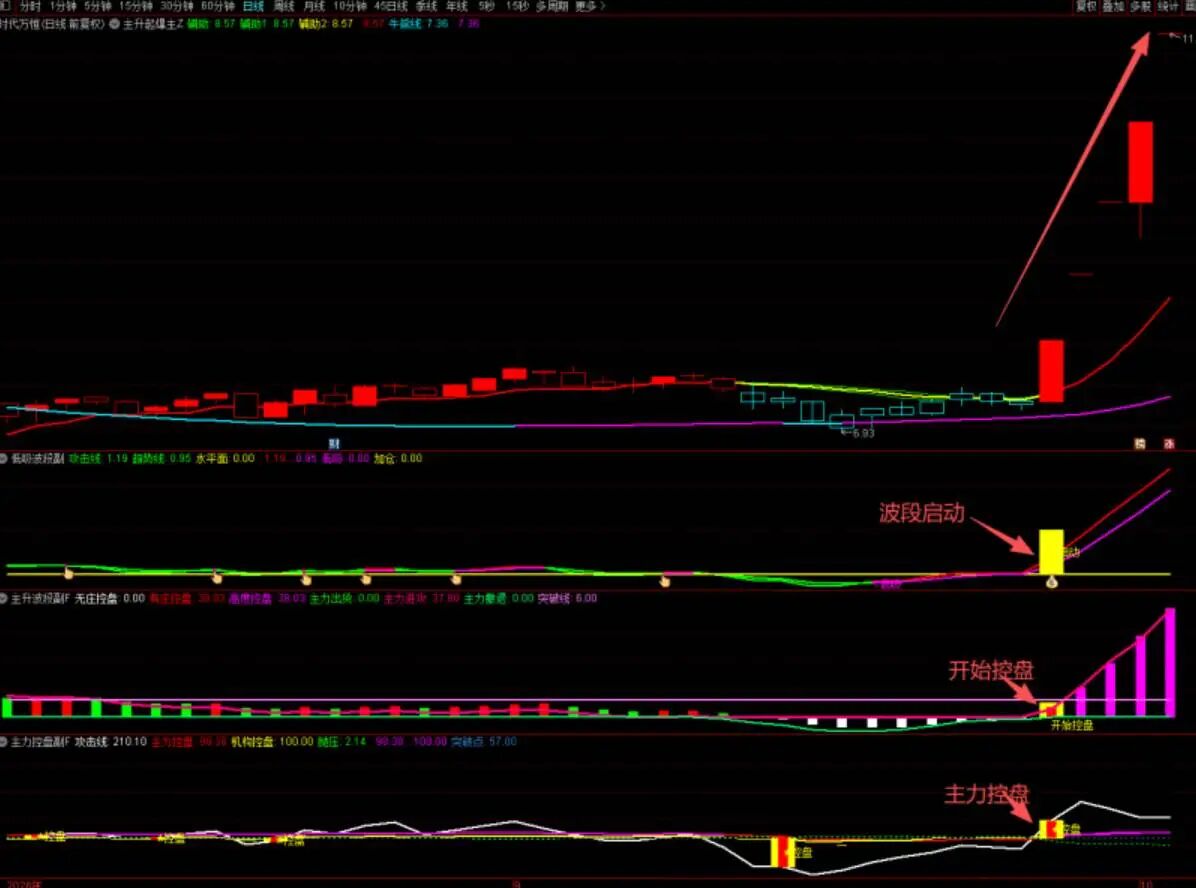The height and width of the screenshot is (888, 1196).
Task: Toggle the 多股 multi-stock view
Action: click(1140, 6)
